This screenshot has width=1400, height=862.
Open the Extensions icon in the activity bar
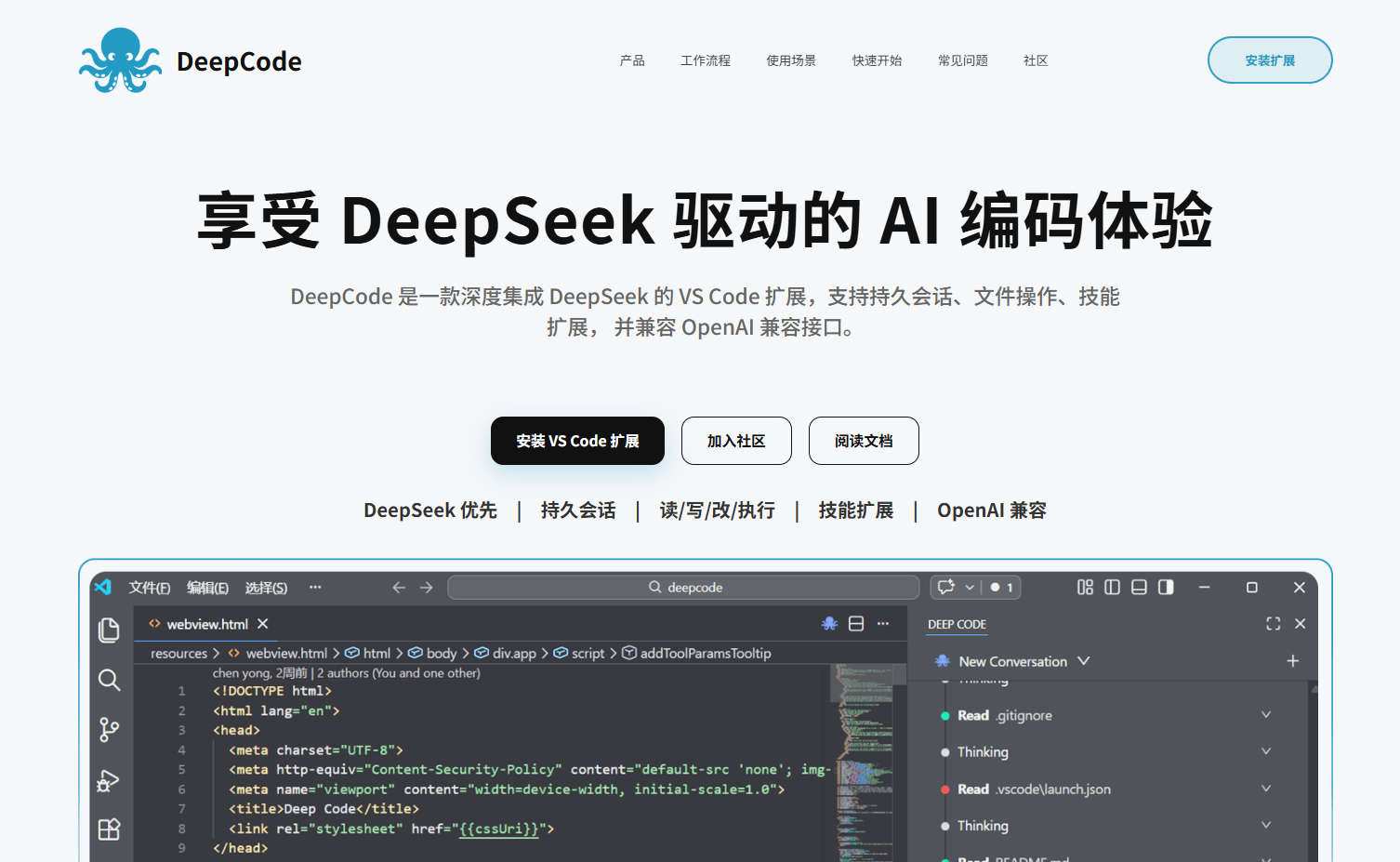pyautogui.click(x=109, y=829)
